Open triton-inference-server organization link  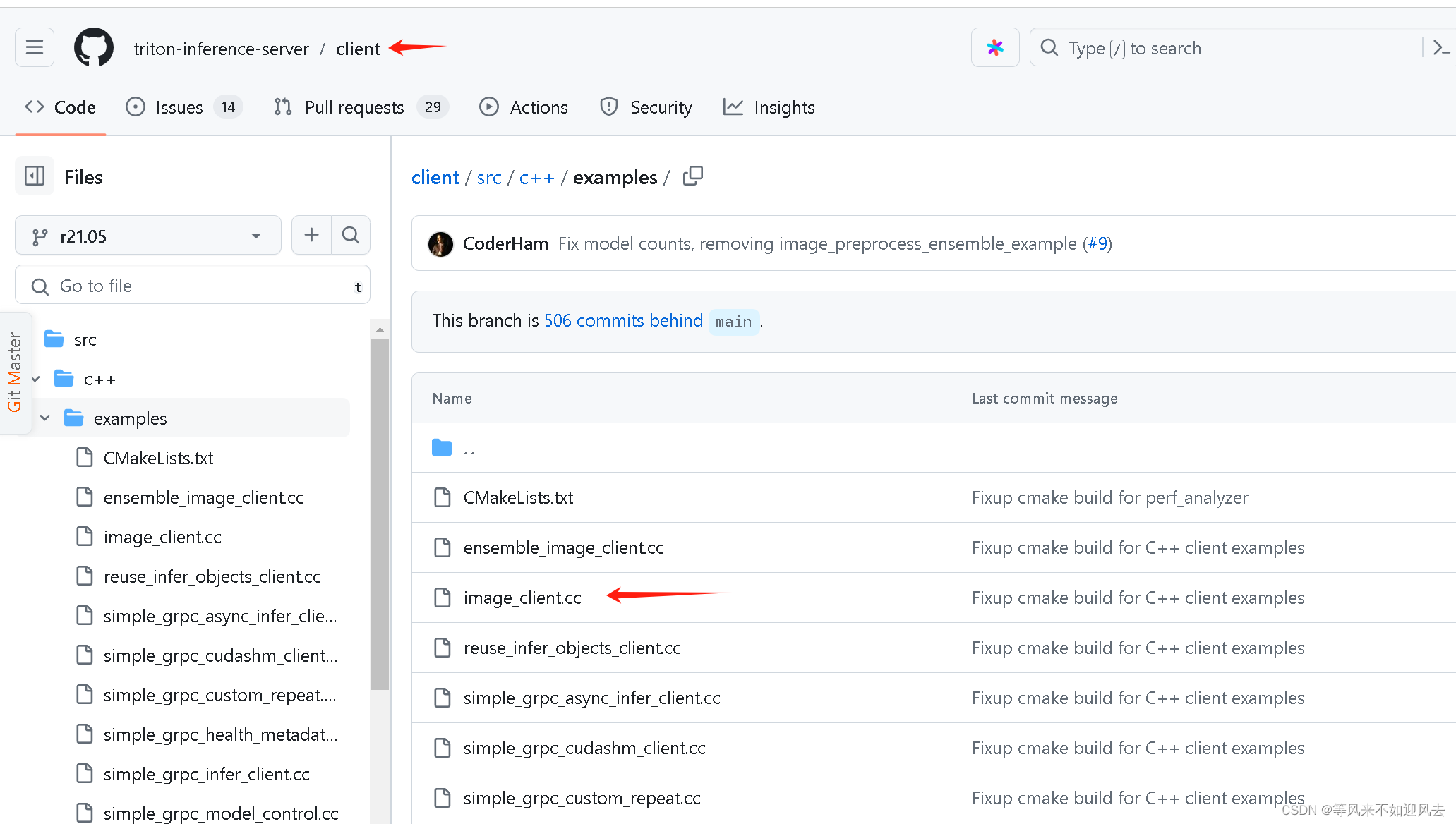[222, 49]
